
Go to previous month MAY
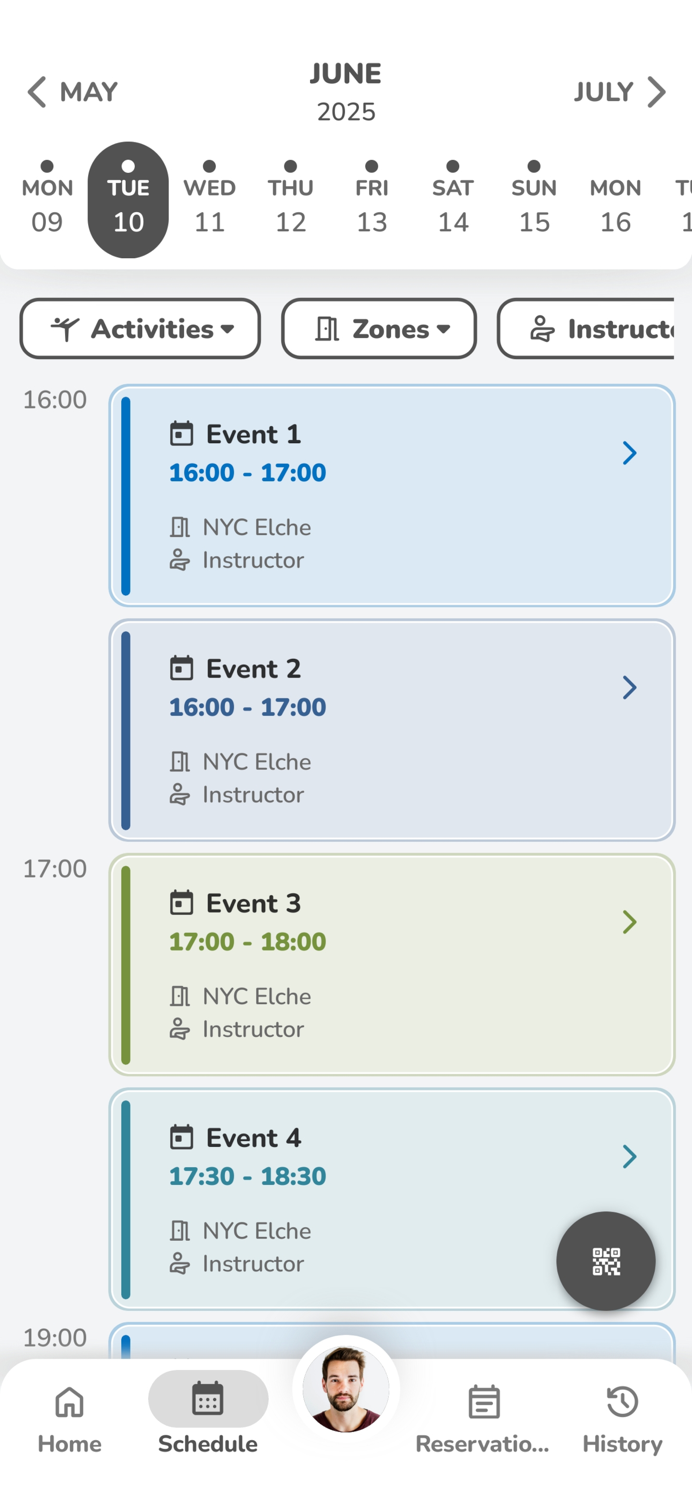(72, 92)
